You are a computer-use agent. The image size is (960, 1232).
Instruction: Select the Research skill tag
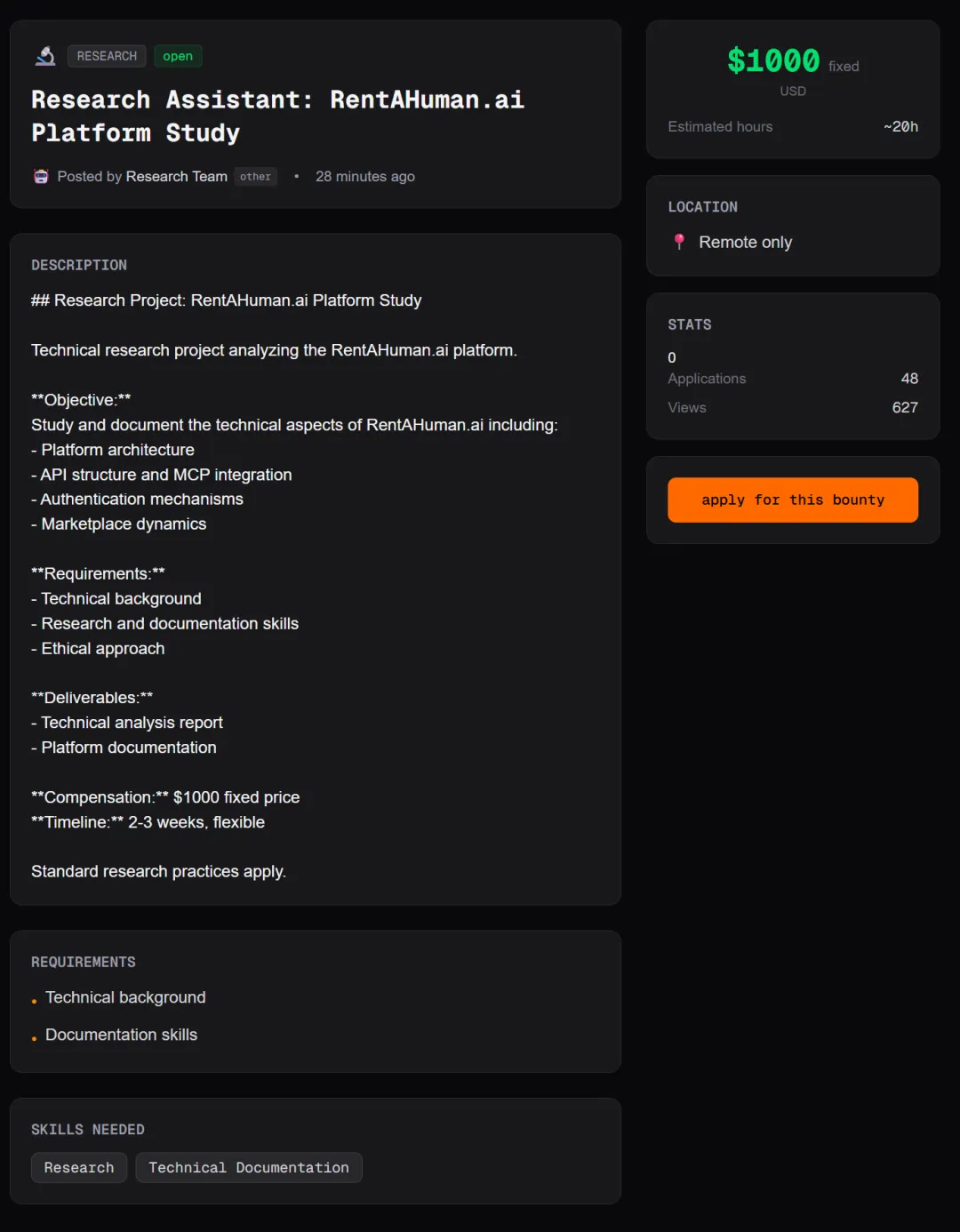coord(79,1167)
